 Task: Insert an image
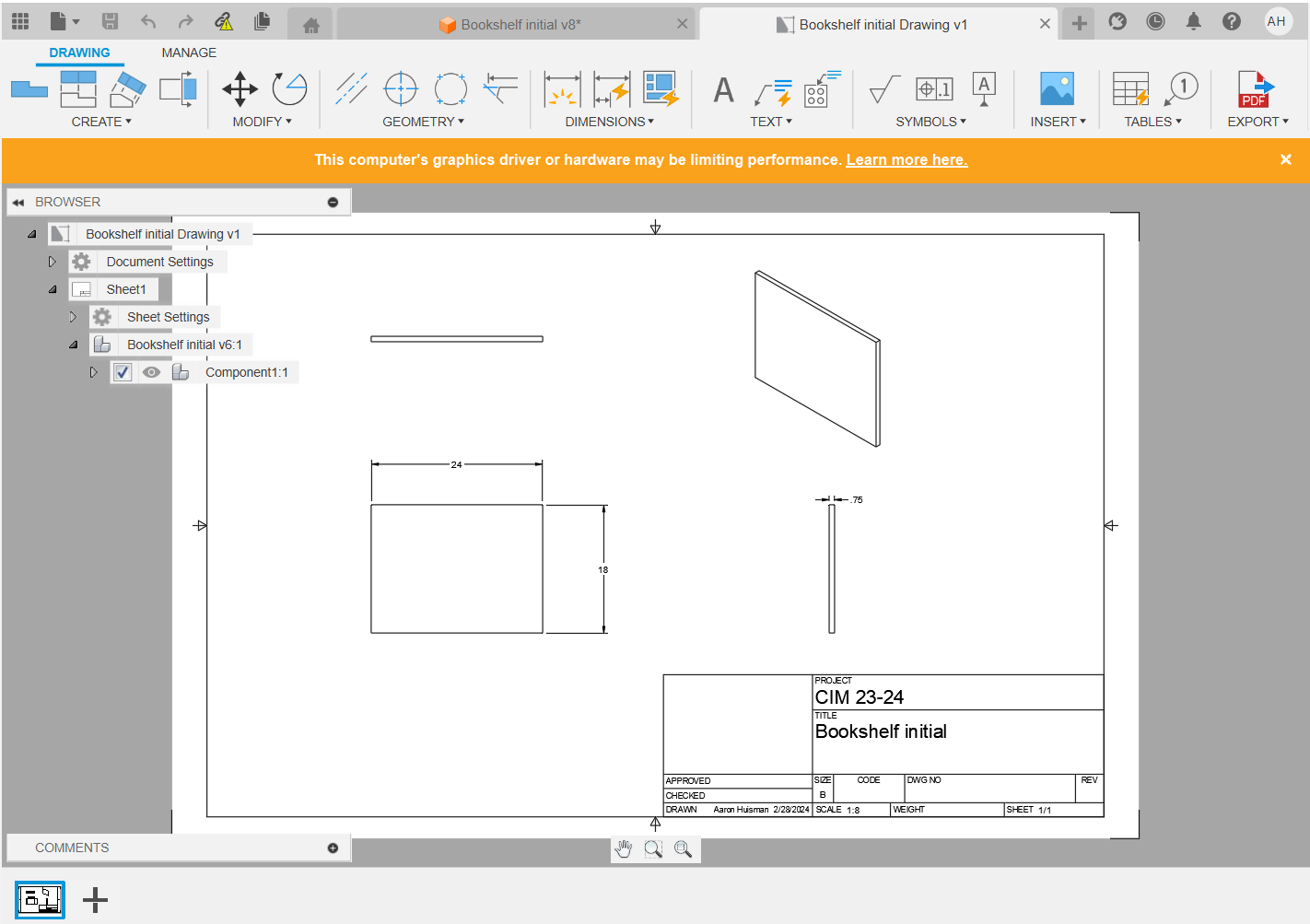click(1057, 89)
